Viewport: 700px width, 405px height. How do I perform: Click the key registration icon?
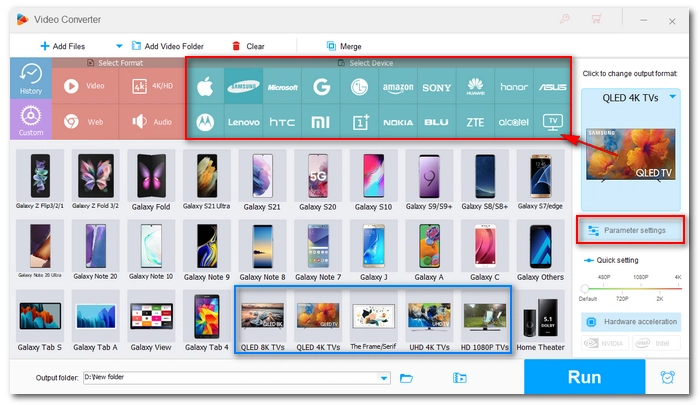point(565,19)
